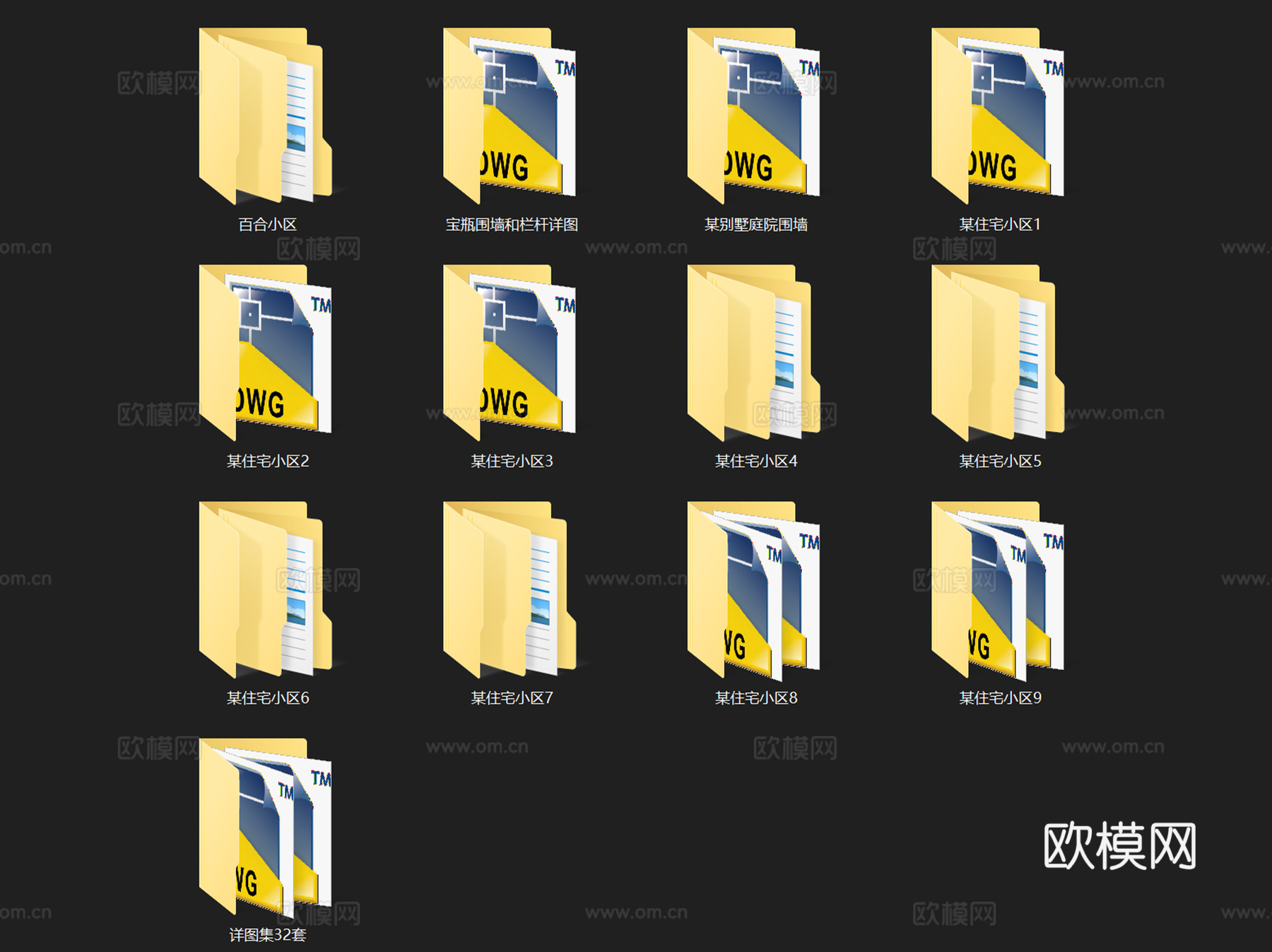The width and height of the screenshot is (1272, 952).
Task: Select the 某住宅小区1 folder icon
Action: pos(998,116)
